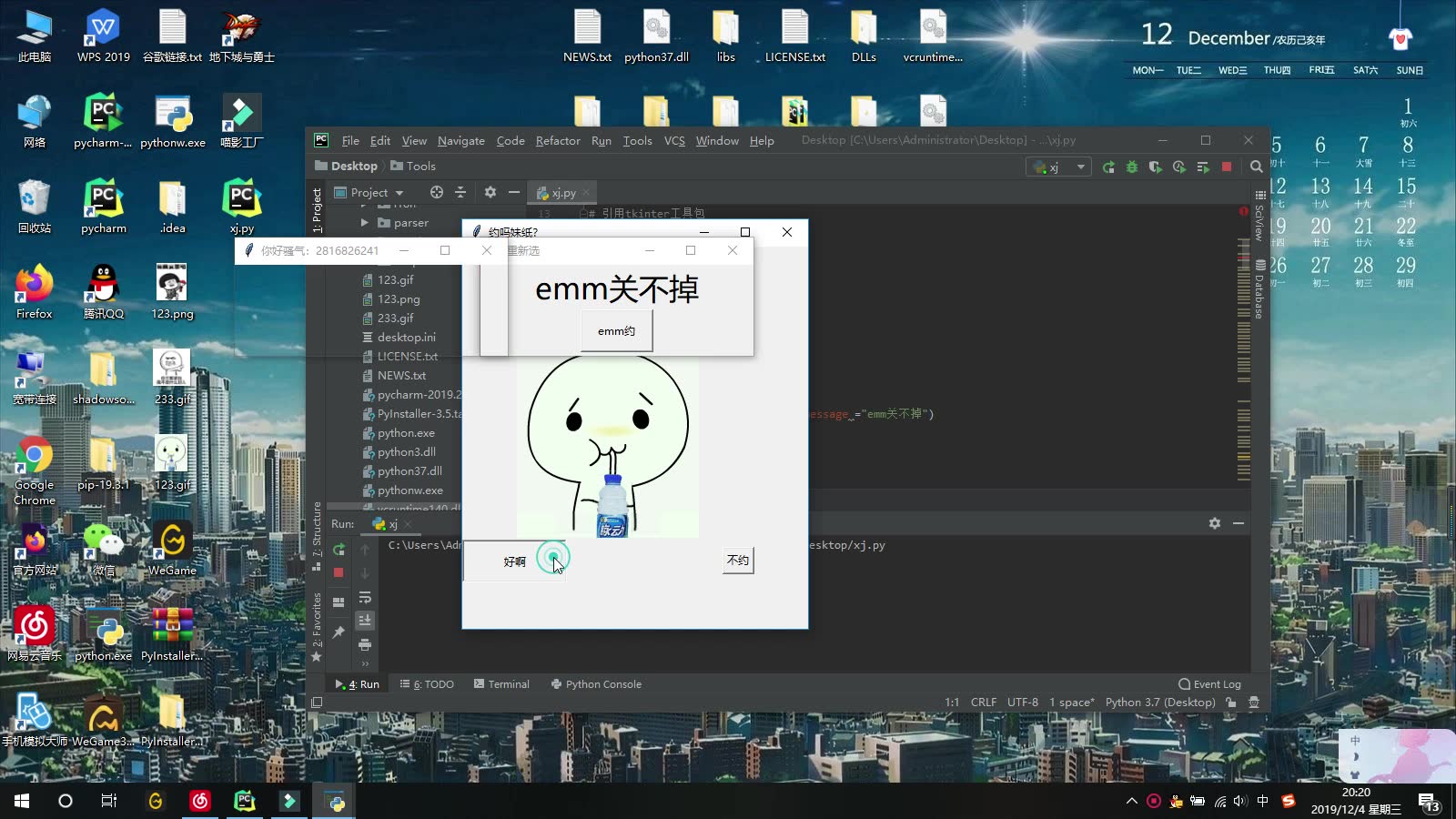
Task: Toggle the Database side panel
Action: pyautogui.click(x=1259, y=289)
